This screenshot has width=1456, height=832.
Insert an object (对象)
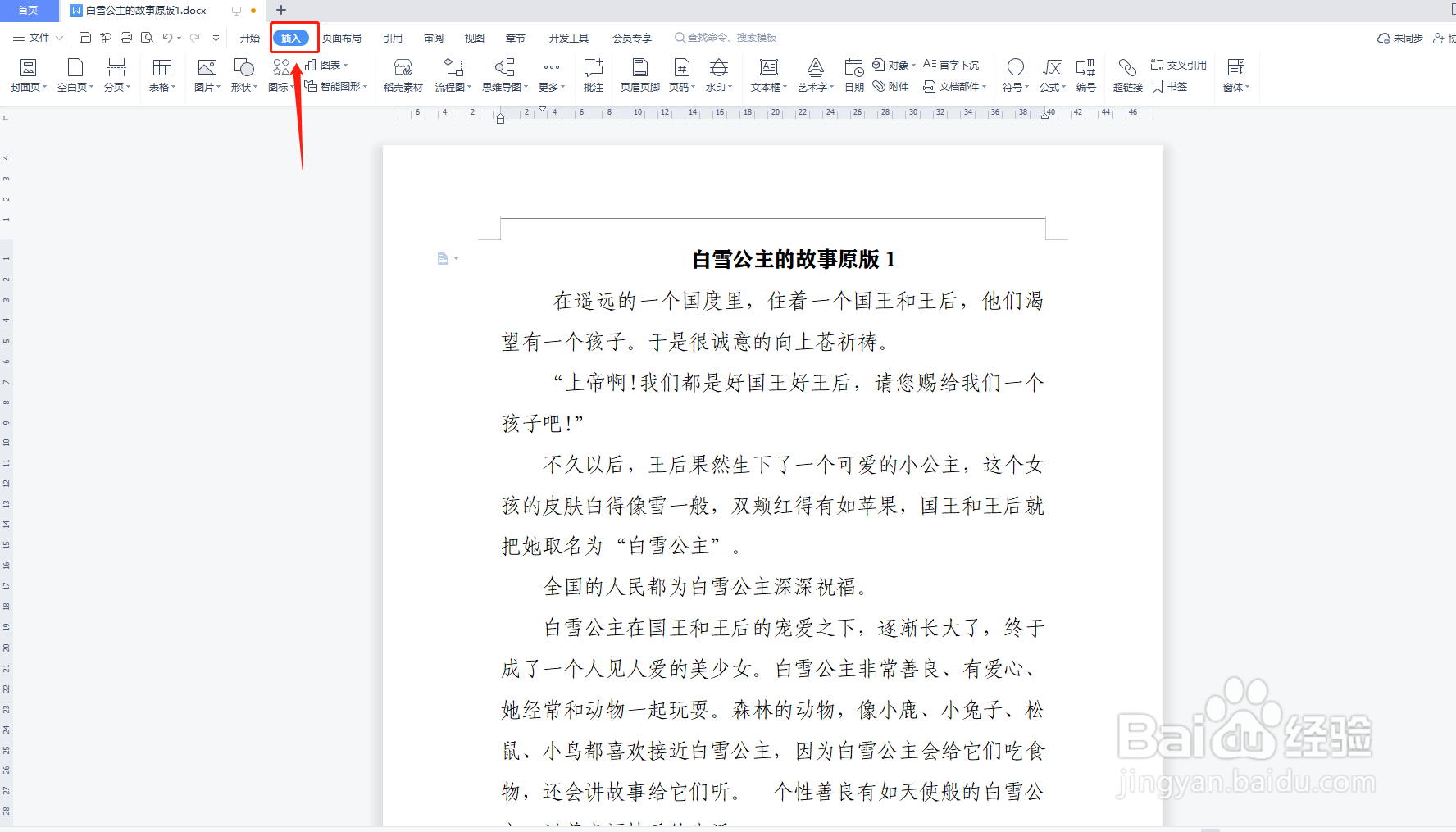894,65
